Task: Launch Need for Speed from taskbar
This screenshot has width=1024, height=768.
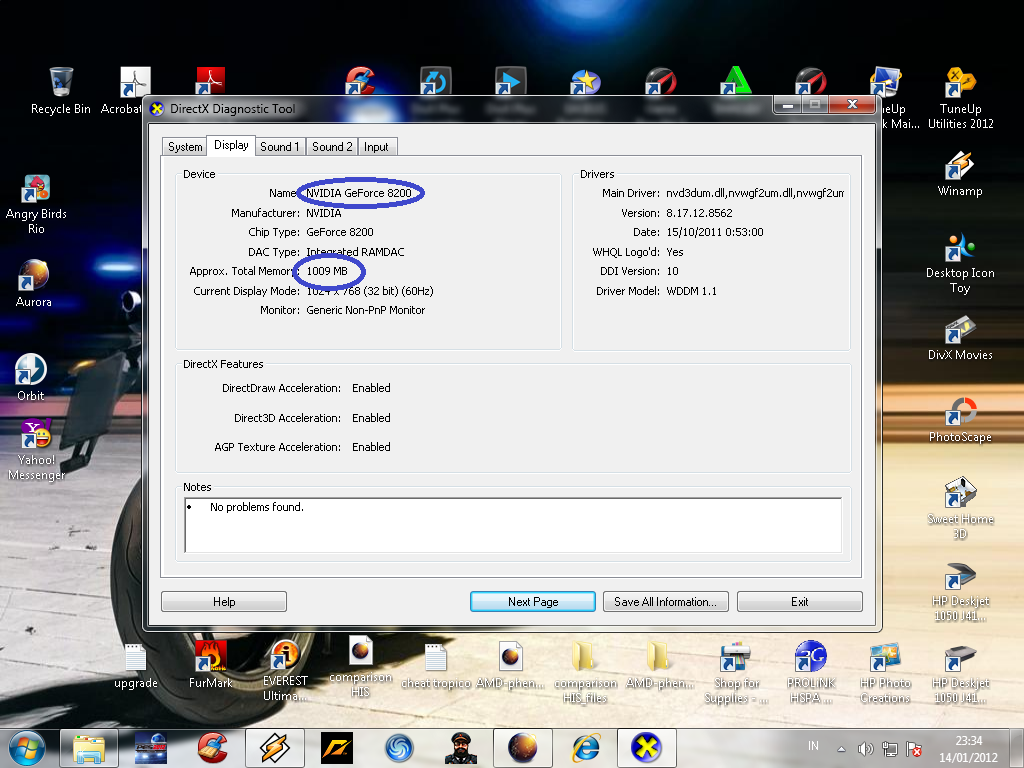Action: pos(336,748)
